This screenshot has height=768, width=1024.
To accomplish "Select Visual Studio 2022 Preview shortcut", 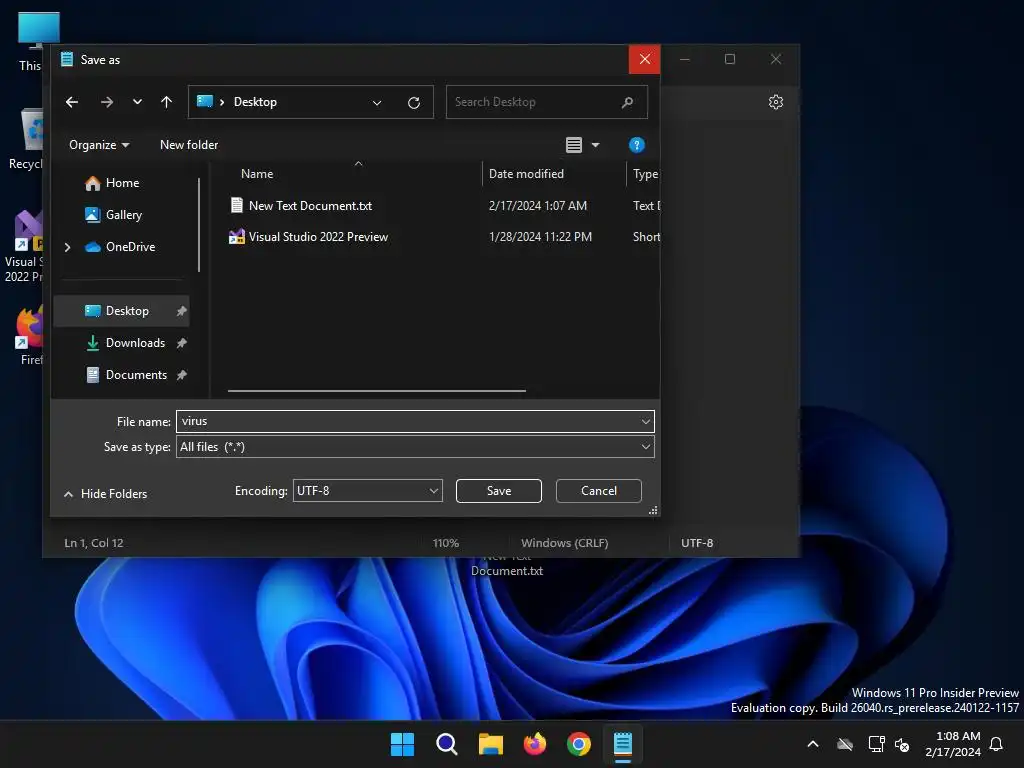I will tap(308, 237).
